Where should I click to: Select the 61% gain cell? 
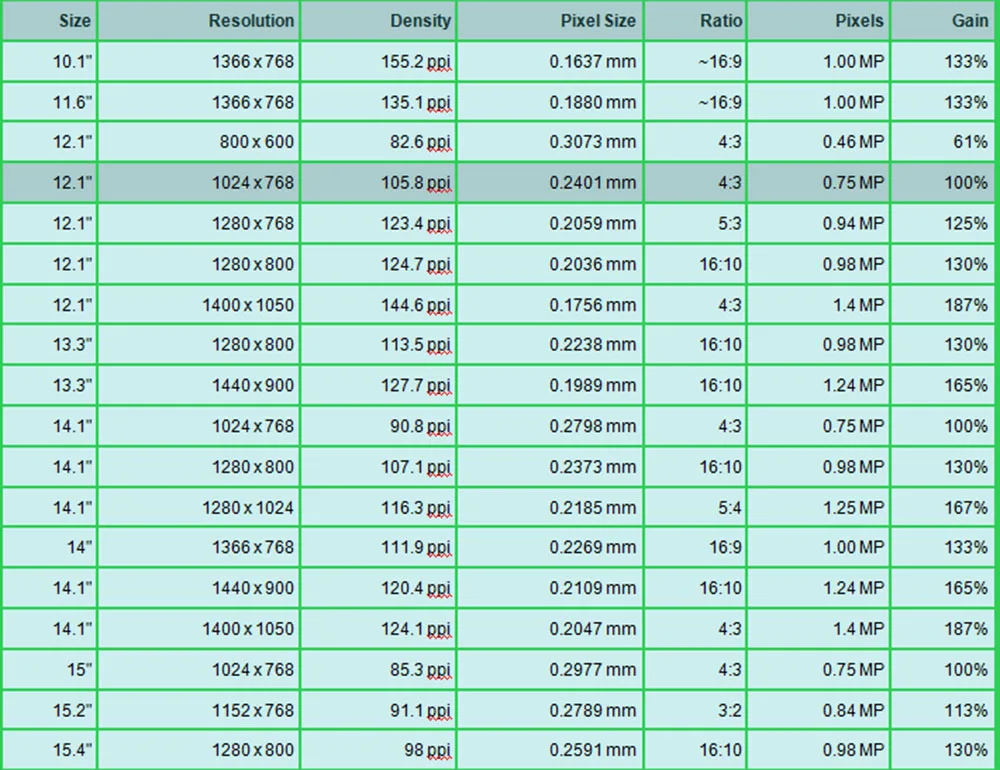coord(945,142)
